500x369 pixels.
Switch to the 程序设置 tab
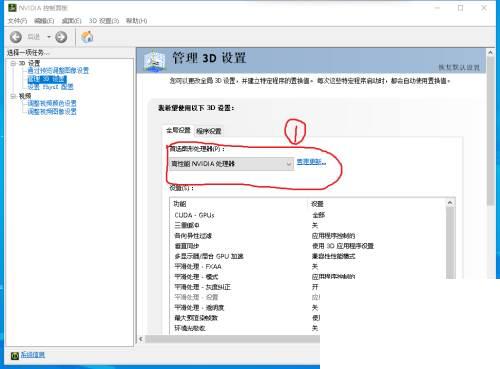(209, 131)
